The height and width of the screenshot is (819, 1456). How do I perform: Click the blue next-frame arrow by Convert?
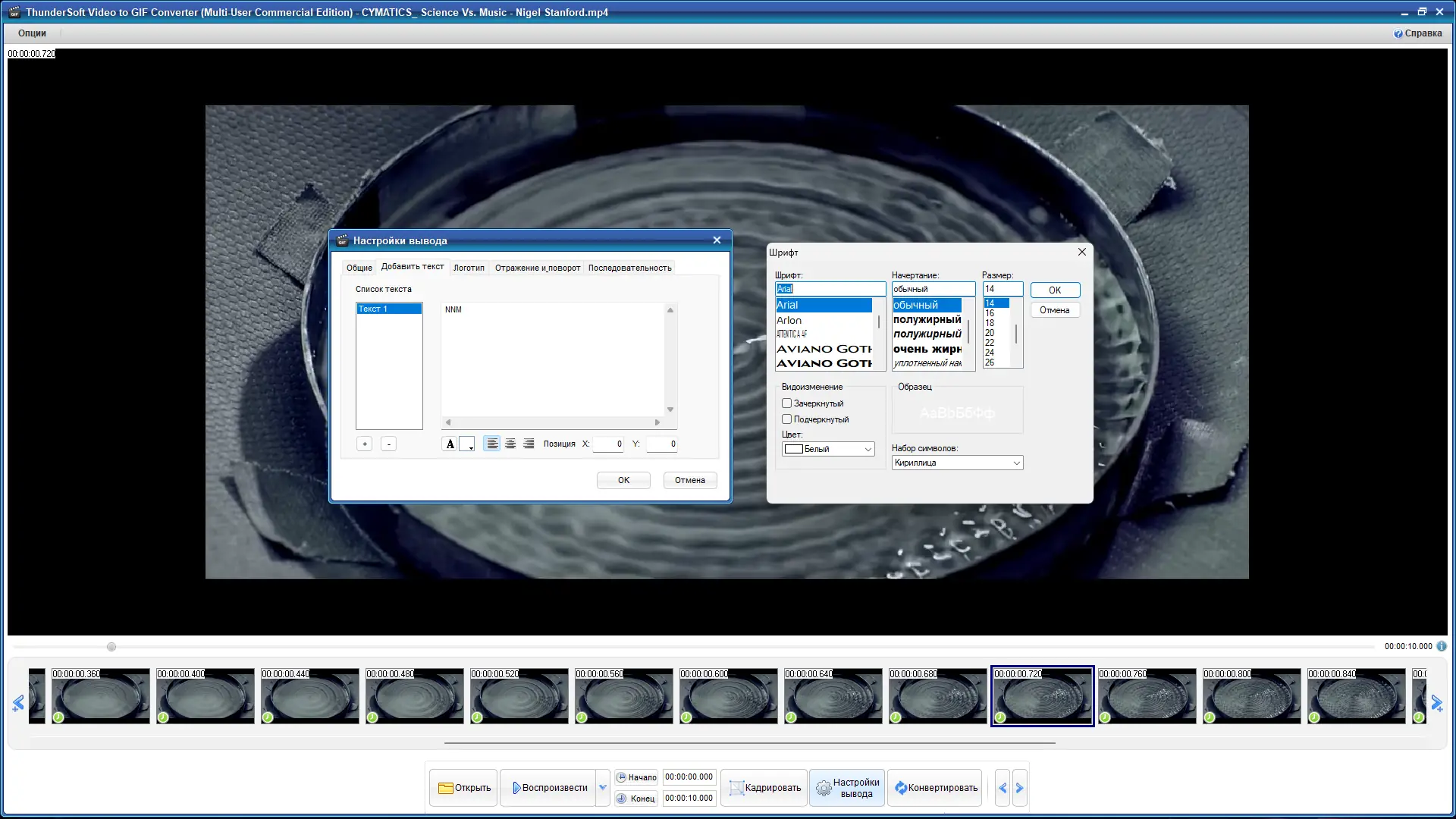tap(1020, 788)
